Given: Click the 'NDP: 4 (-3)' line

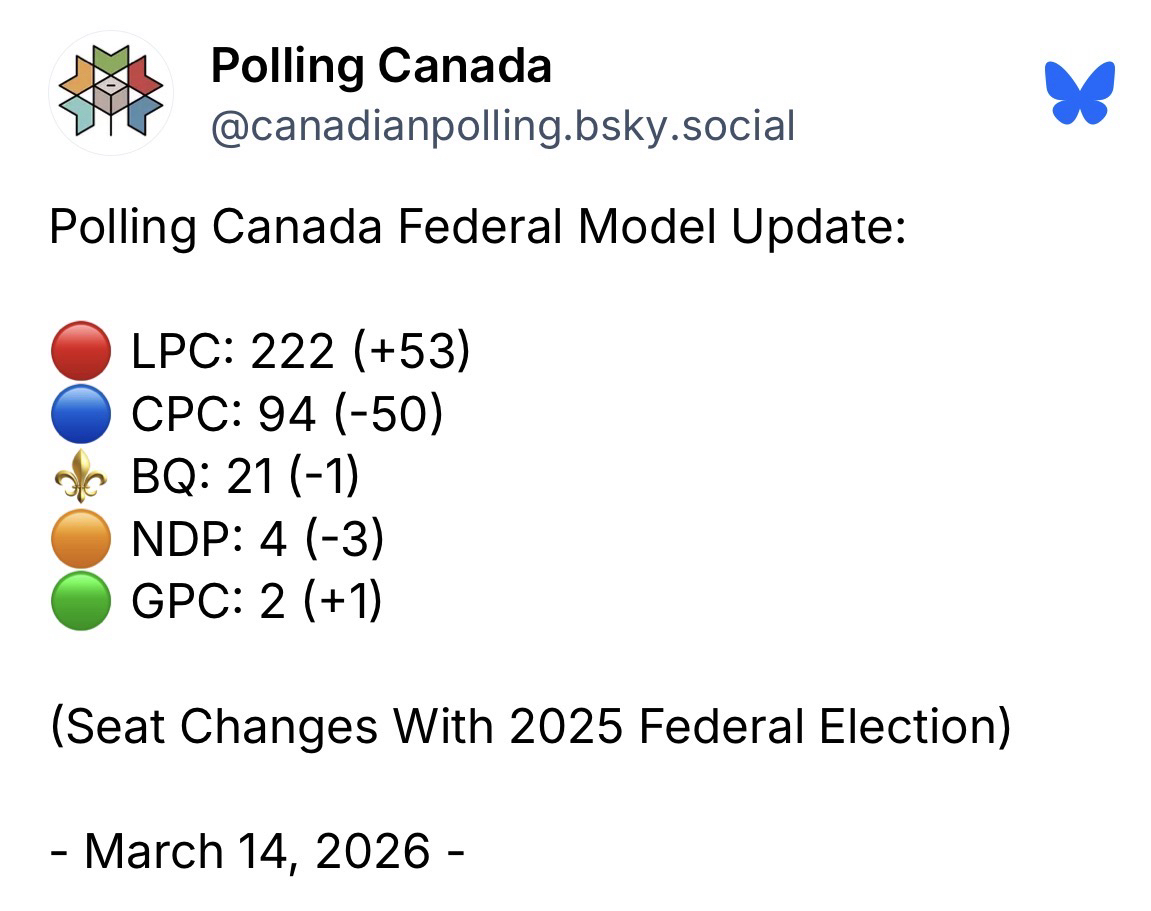Looking at the screenshot, I should coord(257,539).
